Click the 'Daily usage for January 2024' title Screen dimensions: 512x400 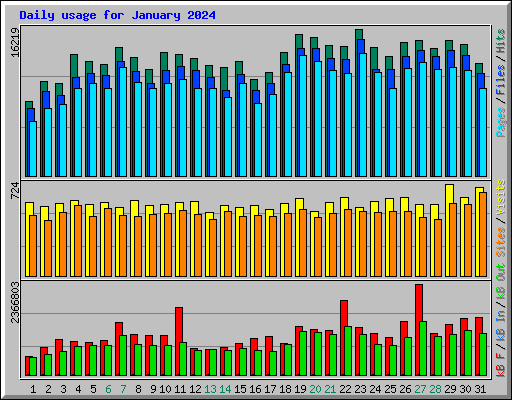pyautogui.click(x=117, y=15)
